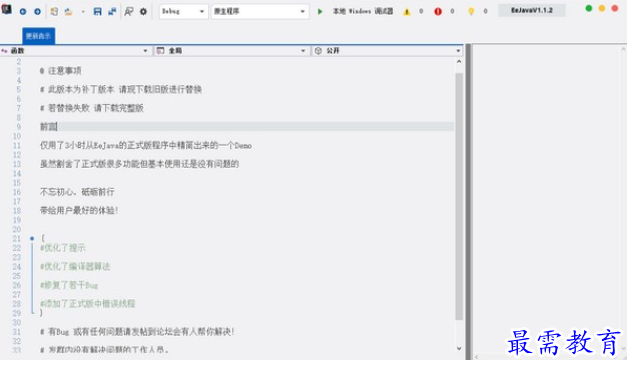Open the 全局 scope dropdown

[x=232, y=51]
